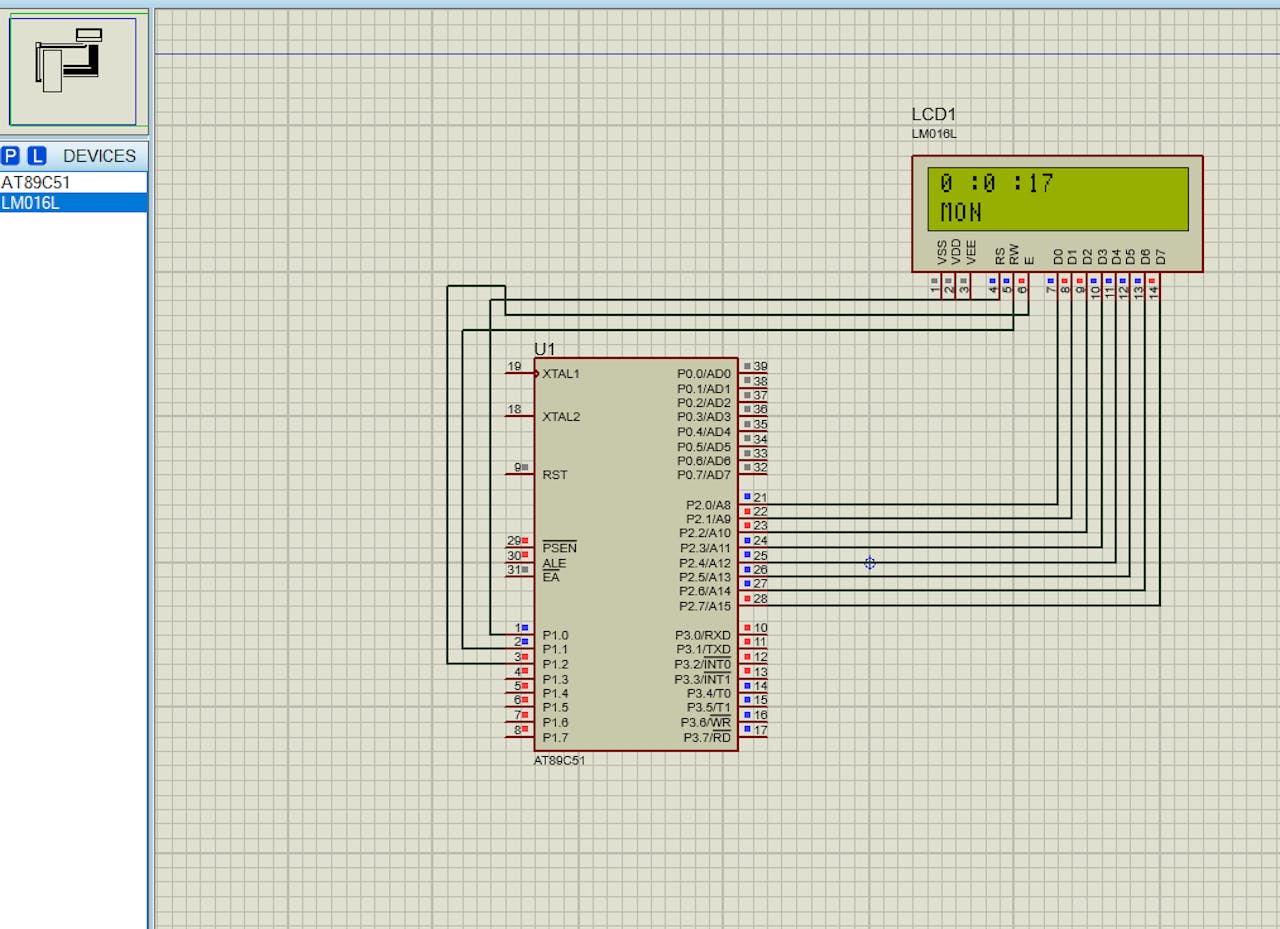
Task: Click the P1.7 pin 8
Action: click(x=520, y=737)
